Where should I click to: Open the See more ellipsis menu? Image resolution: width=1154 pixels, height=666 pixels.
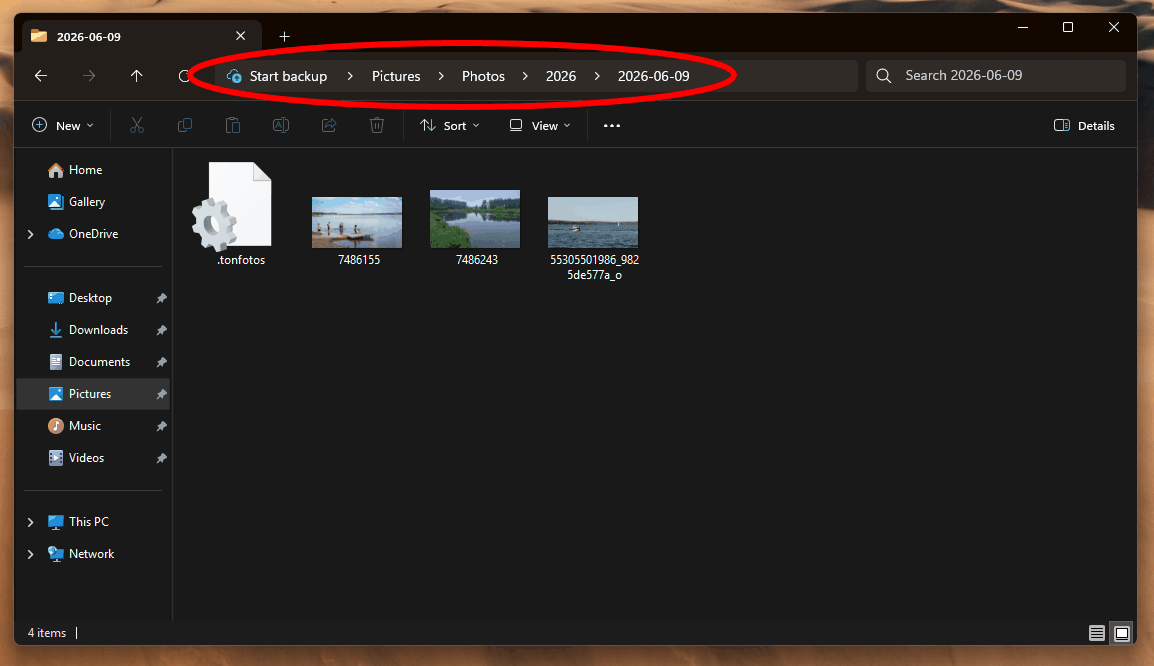pos(612,126)
